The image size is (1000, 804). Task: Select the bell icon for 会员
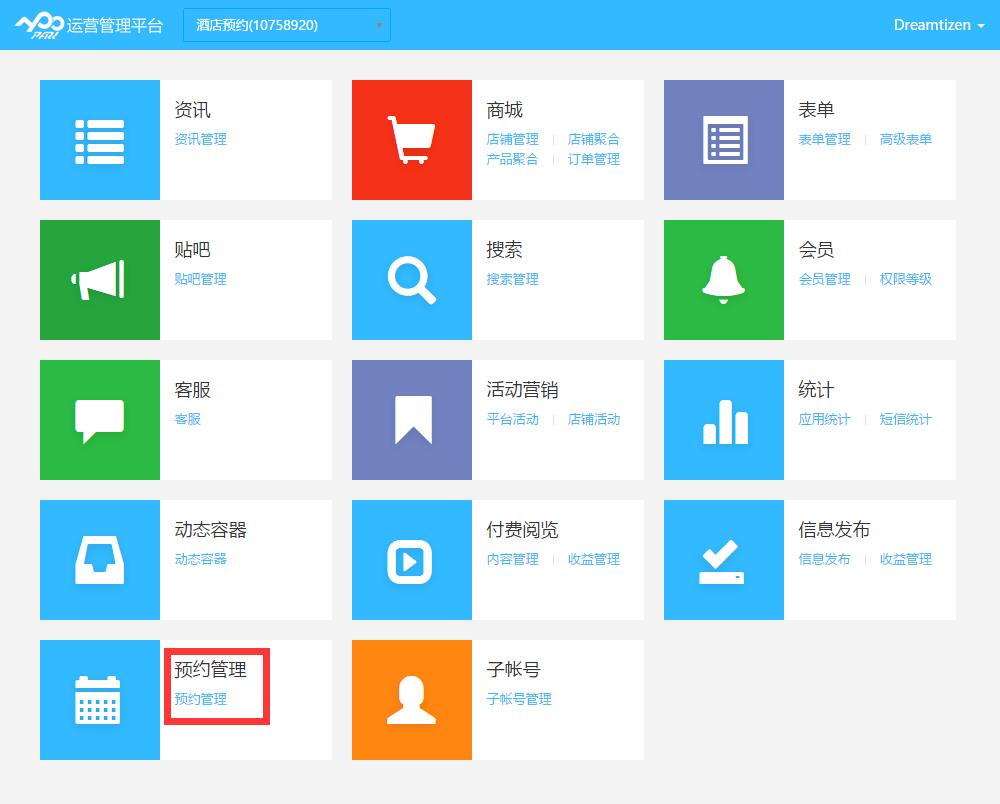tap(723, 280)
